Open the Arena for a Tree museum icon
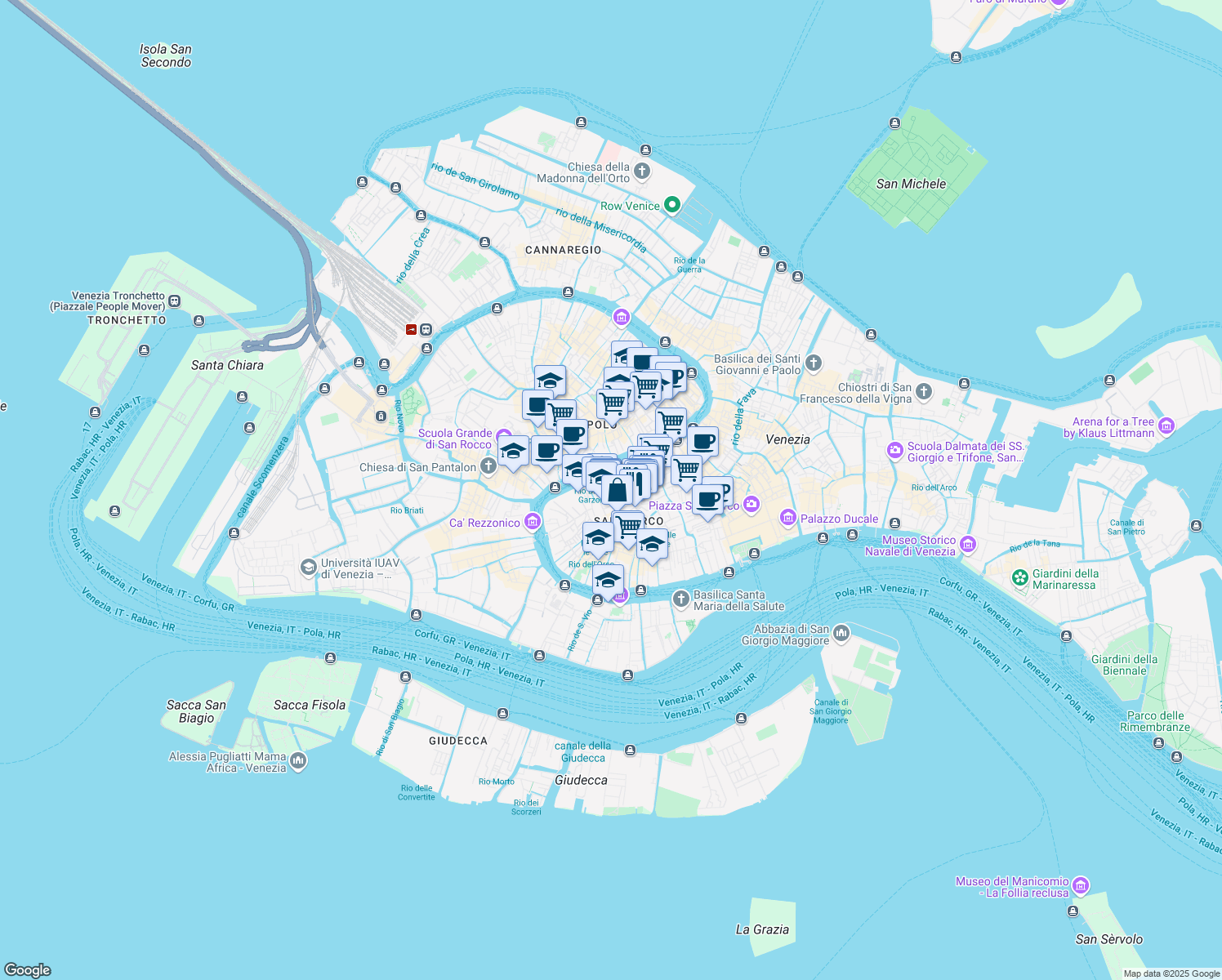This screenshot has width=1222, height=980. pyautogui.click(x=1166, y=425)
